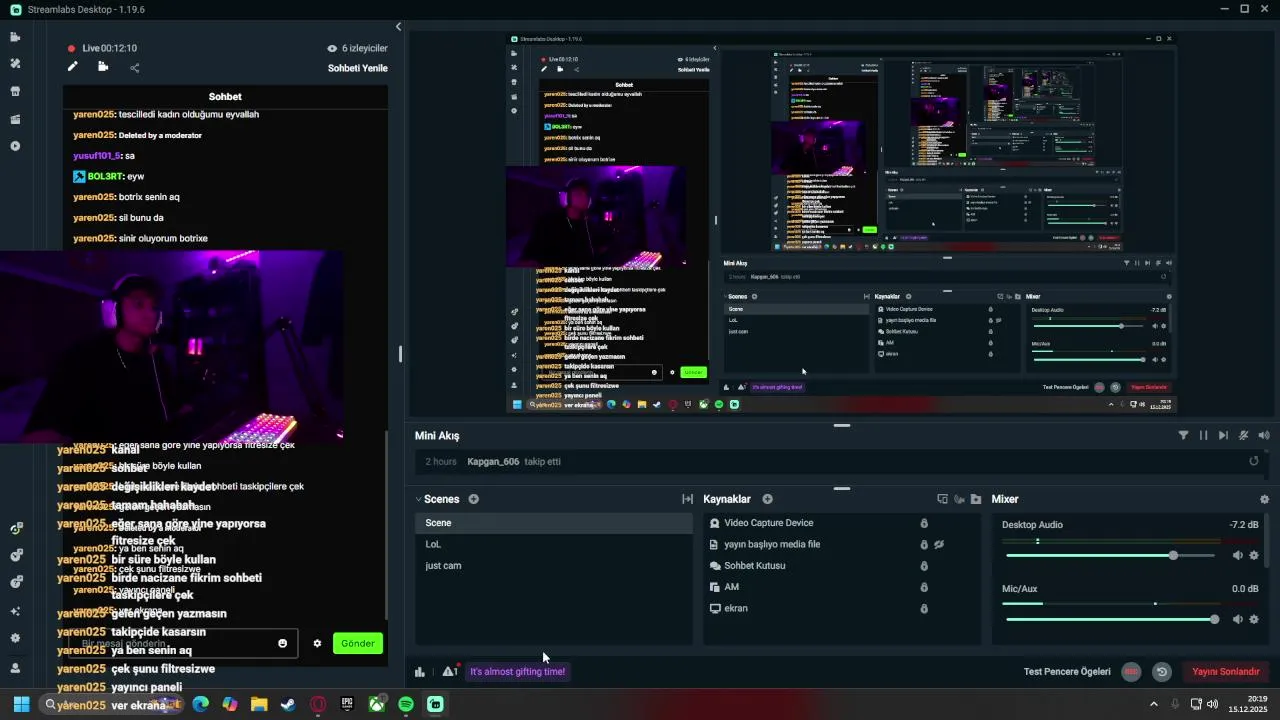Open chat settings gear beside Gönder
Viewport: 1280px width, 720px height.
317,643
